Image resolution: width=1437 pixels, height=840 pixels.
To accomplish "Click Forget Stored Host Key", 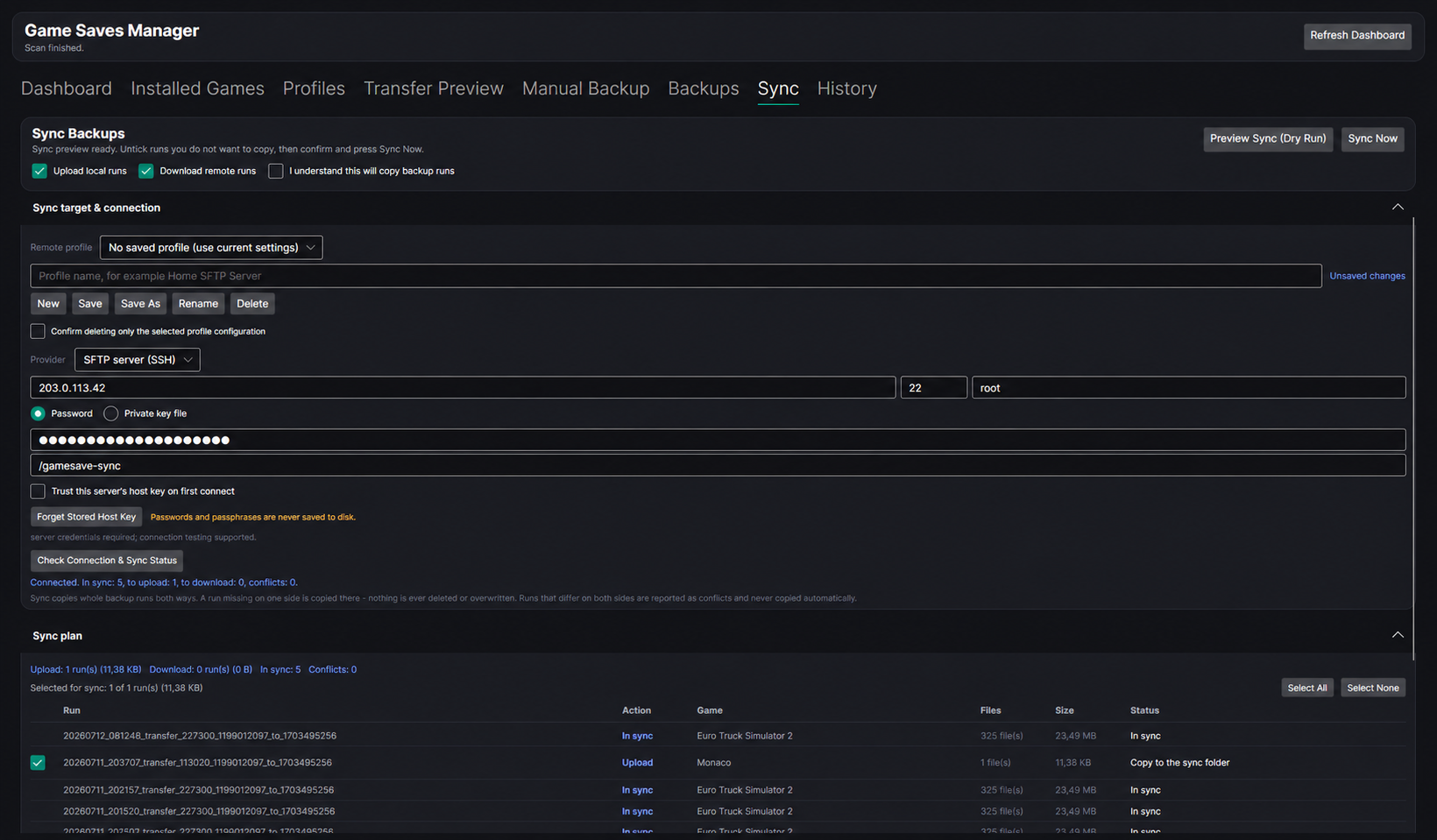I will tap(87, 517).
